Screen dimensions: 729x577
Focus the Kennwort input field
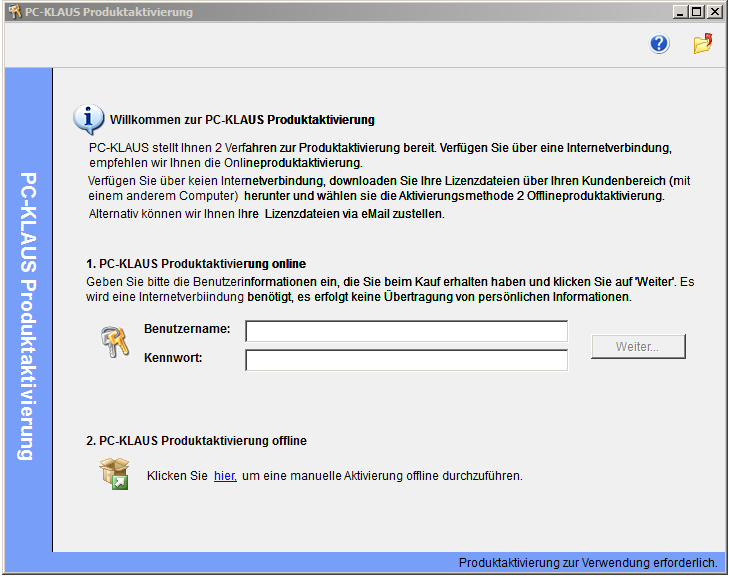(x=406, y=360)
